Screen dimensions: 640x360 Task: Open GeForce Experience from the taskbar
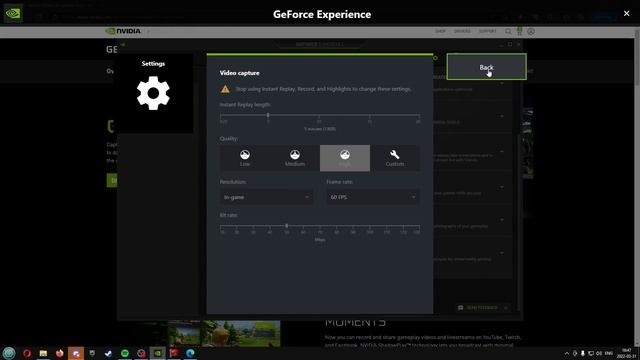click(158, 353)
